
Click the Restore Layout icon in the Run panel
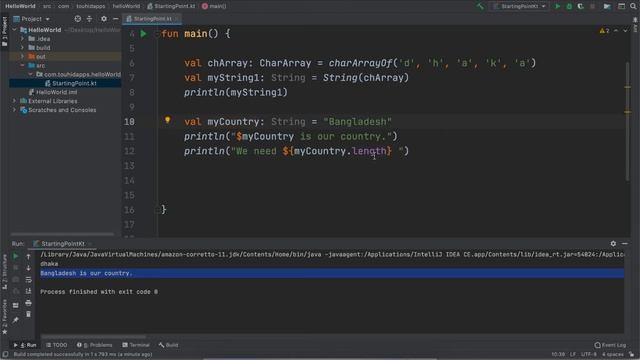tap(16, 305)
